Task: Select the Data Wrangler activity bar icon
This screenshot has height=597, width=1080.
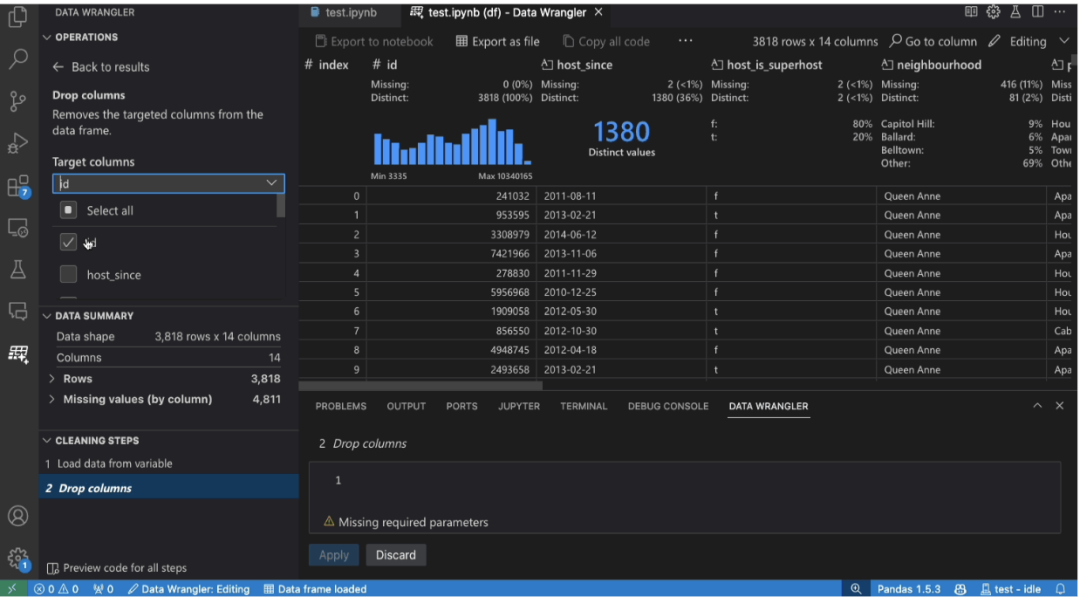Action: pos(18,355)
